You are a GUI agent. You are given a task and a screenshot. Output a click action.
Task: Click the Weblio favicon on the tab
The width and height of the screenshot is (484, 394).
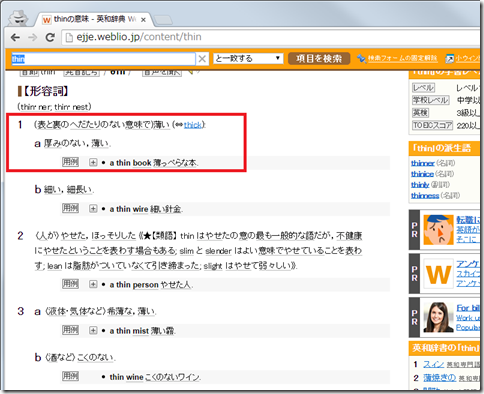47,20
